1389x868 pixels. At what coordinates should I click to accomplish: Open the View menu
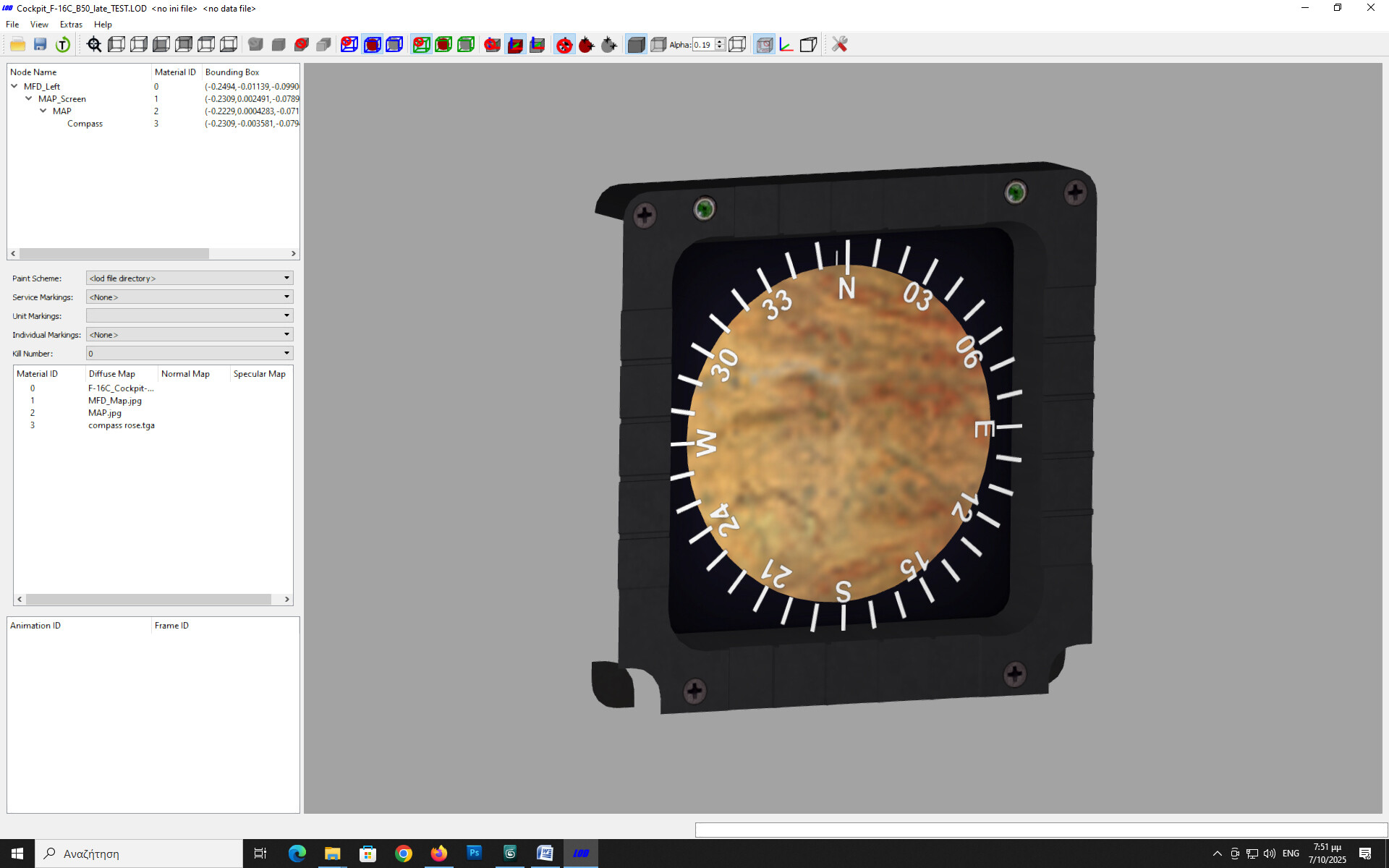pos(39,25)
